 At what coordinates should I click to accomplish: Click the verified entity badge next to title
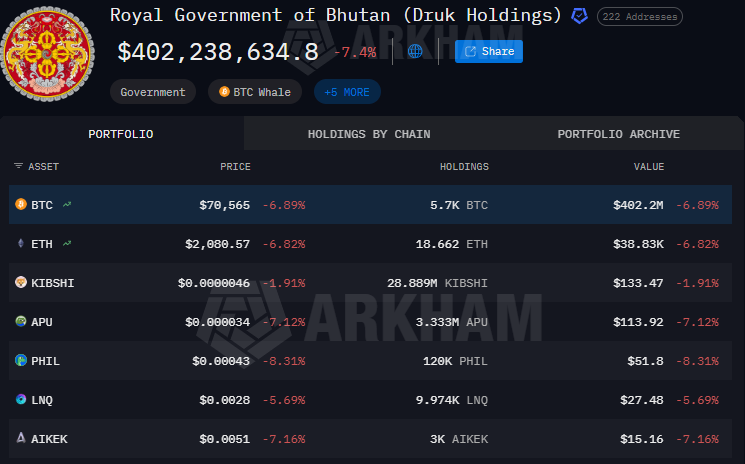[579, 16]
